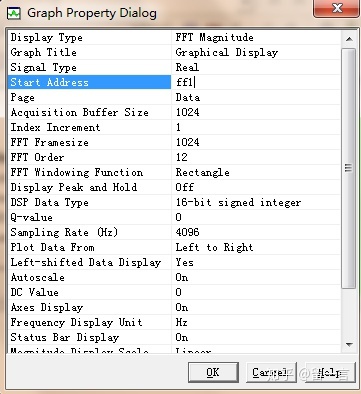Select the Index Increment label

pyautogui.click(x=55, y=127)
